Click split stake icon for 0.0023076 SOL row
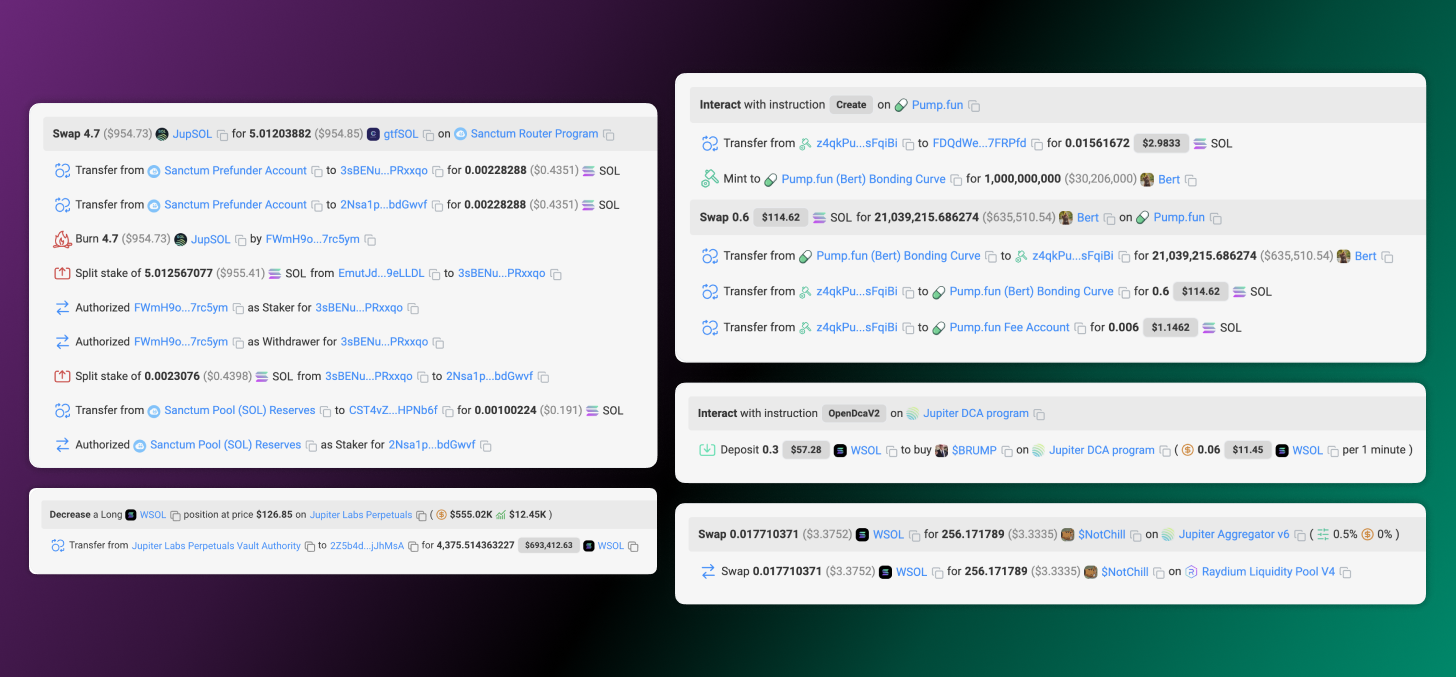 point(62,376)
